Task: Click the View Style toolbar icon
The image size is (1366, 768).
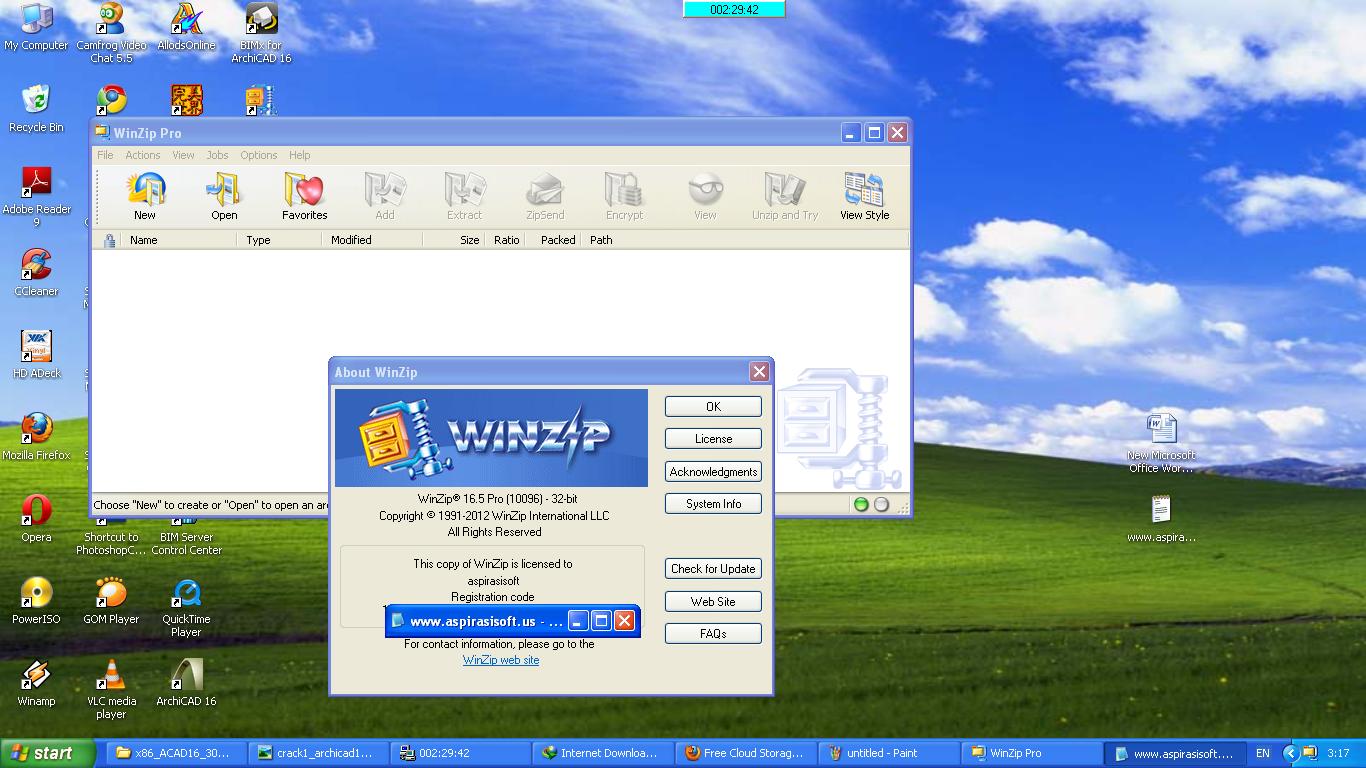Action: [864, 196]
